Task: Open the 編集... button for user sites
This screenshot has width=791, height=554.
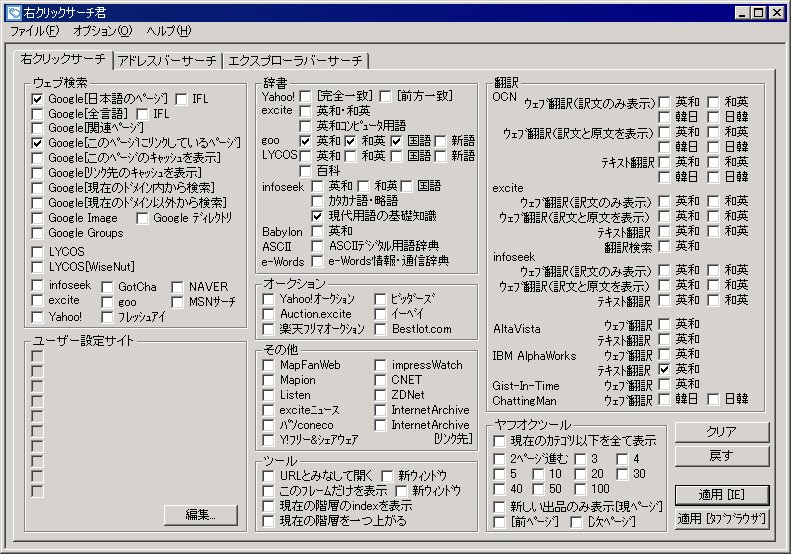Action: tap(200, 515)
